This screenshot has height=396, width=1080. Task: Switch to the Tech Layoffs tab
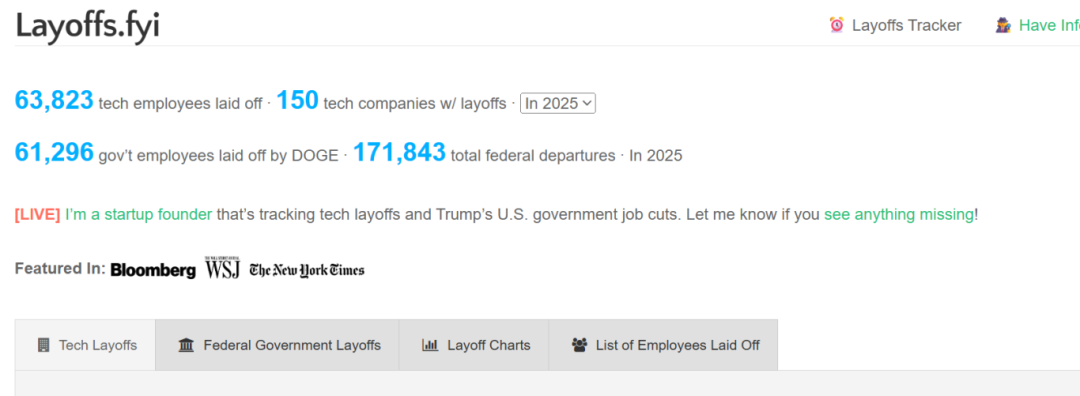coord(85,345)
